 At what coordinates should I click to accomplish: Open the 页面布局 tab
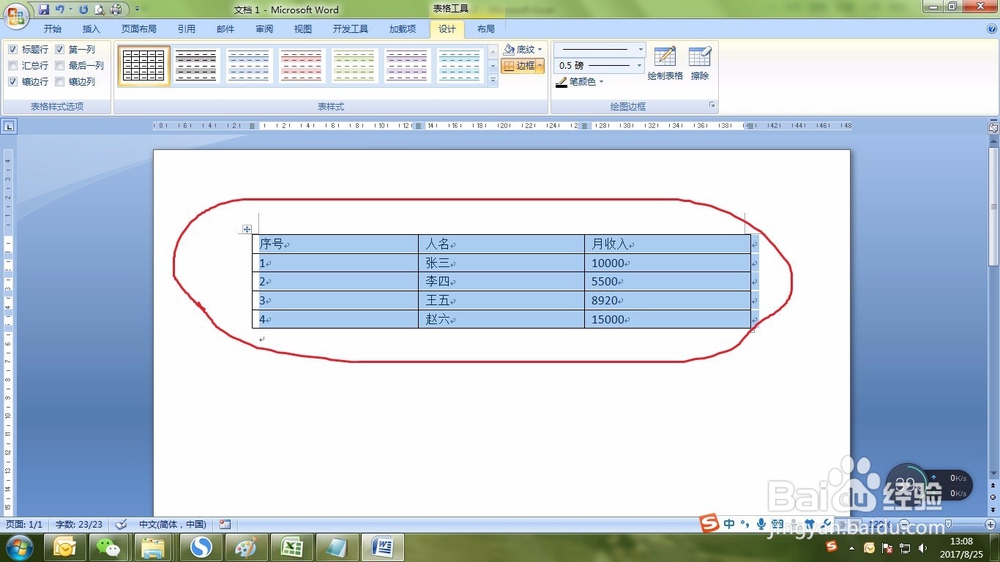click(139, 29)
